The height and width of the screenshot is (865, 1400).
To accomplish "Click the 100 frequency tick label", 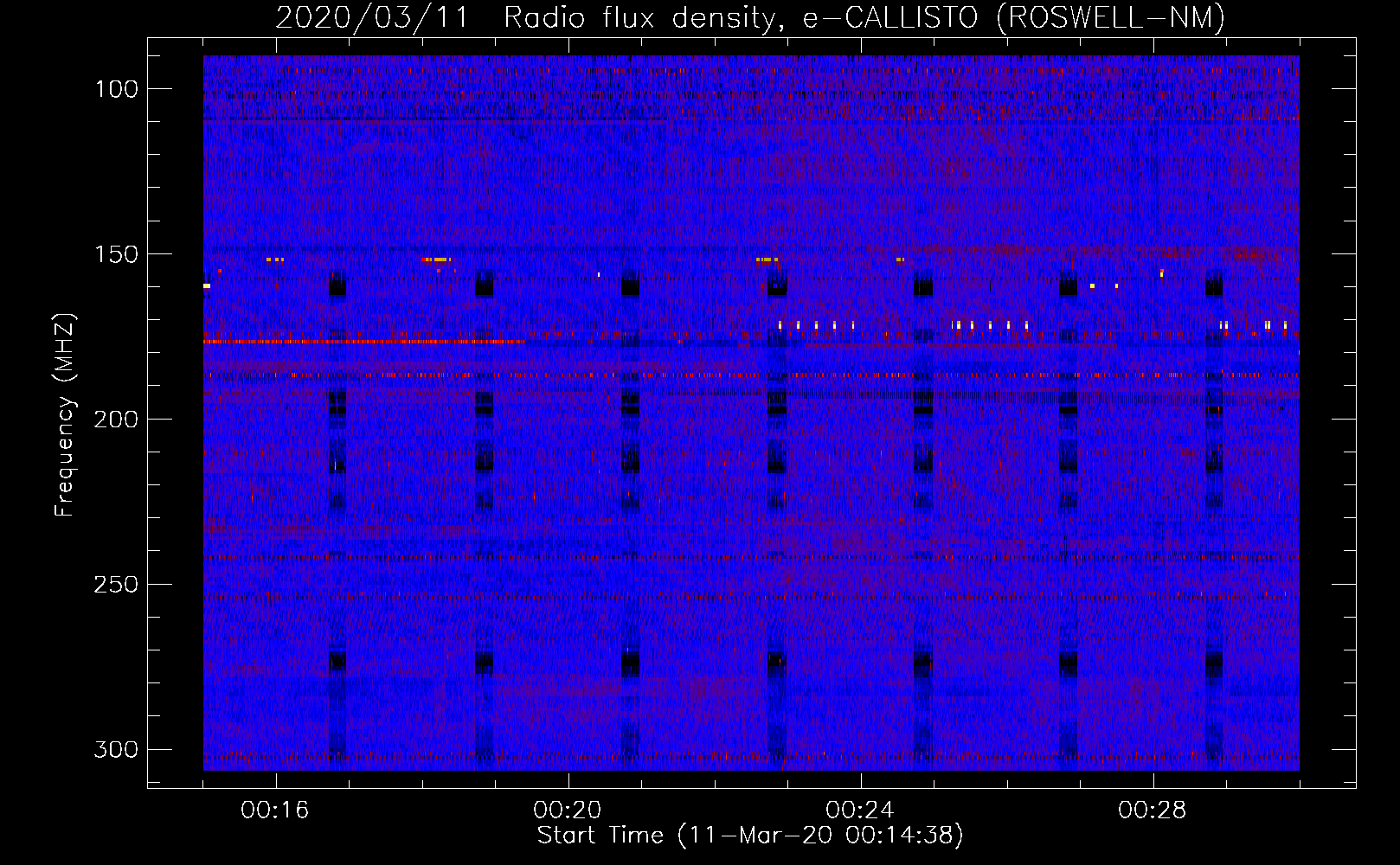I will tap(117, 89).
